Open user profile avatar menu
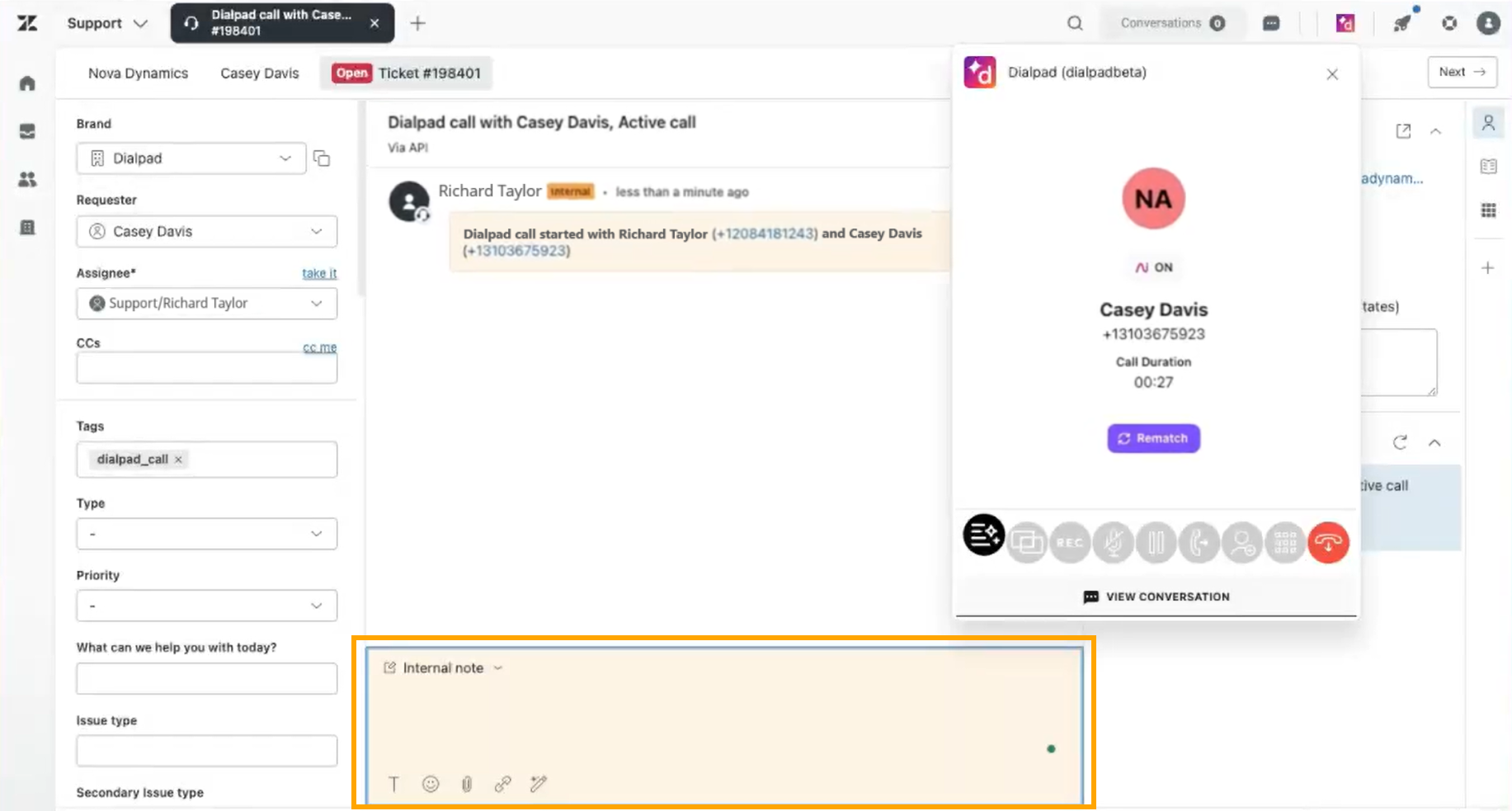Image resolution: width=1512 pixels, height=811 pixels. click(x=1488, y=23)
